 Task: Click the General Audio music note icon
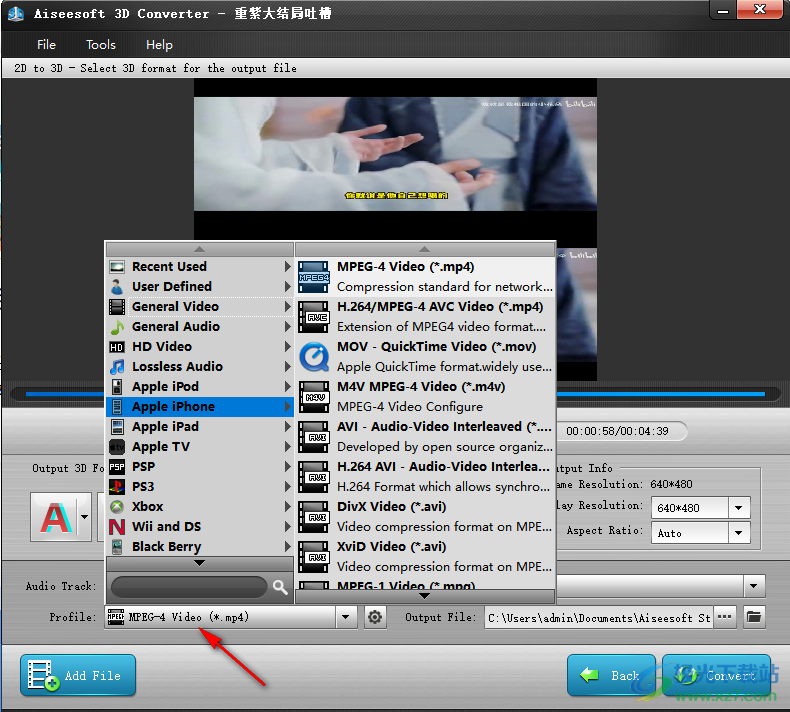click(x=117, y=327)
